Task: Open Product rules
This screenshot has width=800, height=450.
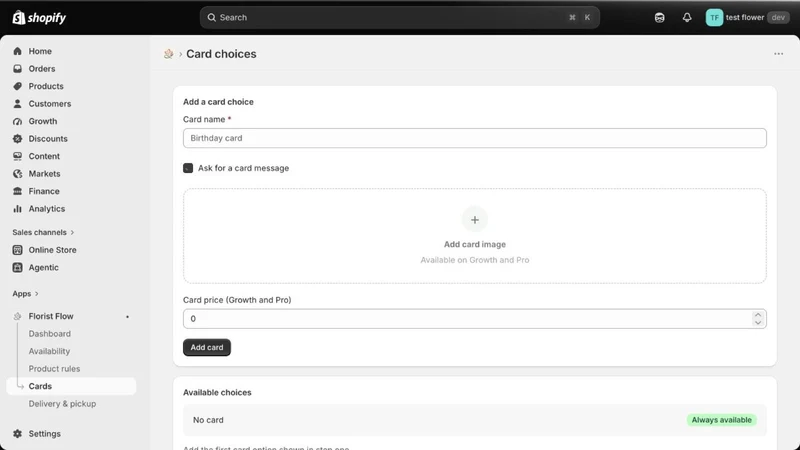Action: pos(54,369)
